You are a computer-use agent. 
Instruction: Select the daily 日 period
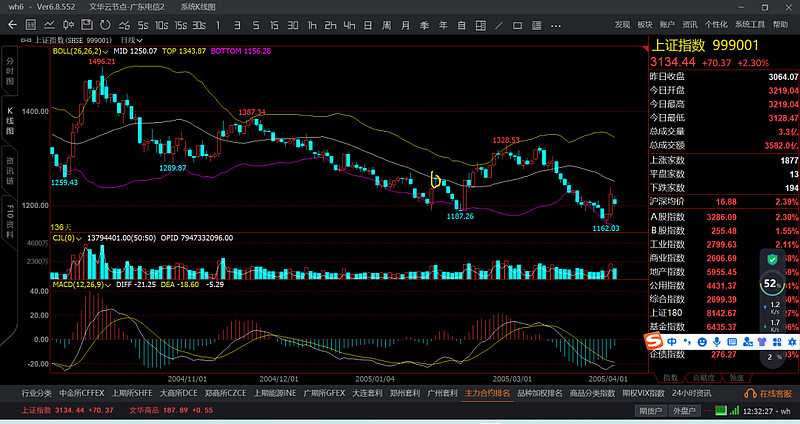(x=368, y=25)
